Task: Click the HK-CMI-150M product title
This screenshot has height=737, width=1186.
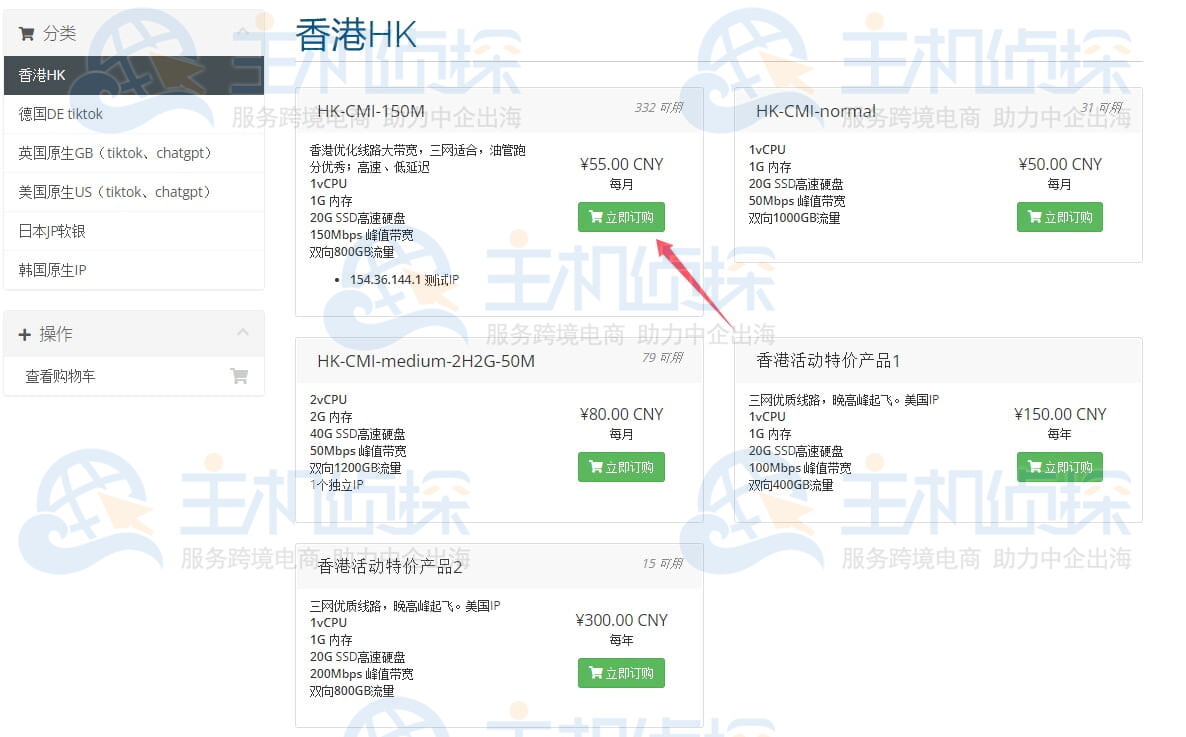Action: [x=371, y=111]
